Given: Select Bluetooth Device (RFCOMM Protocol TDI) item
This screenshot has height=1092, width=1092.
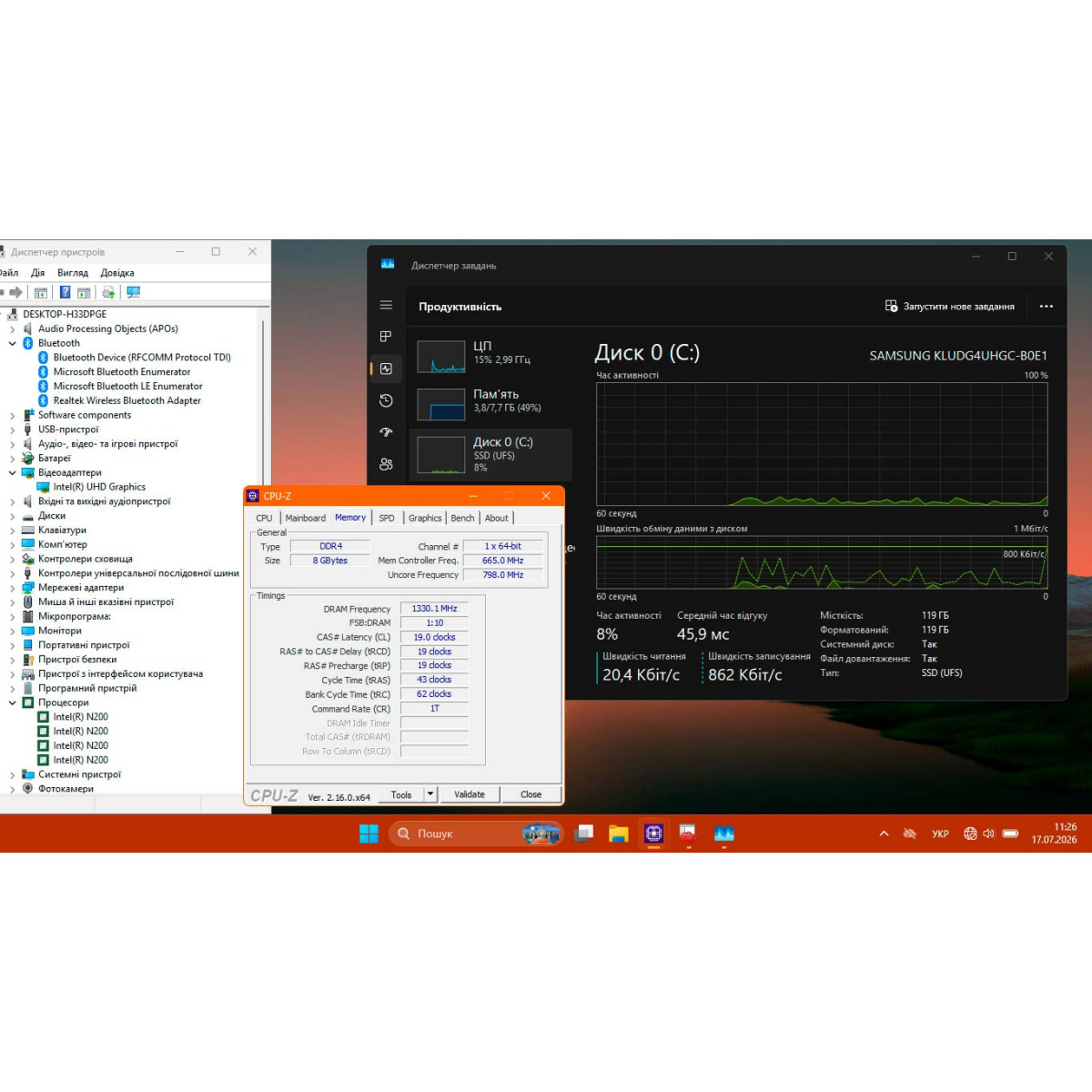Looking at the screenshot, I should click(142, 358).
